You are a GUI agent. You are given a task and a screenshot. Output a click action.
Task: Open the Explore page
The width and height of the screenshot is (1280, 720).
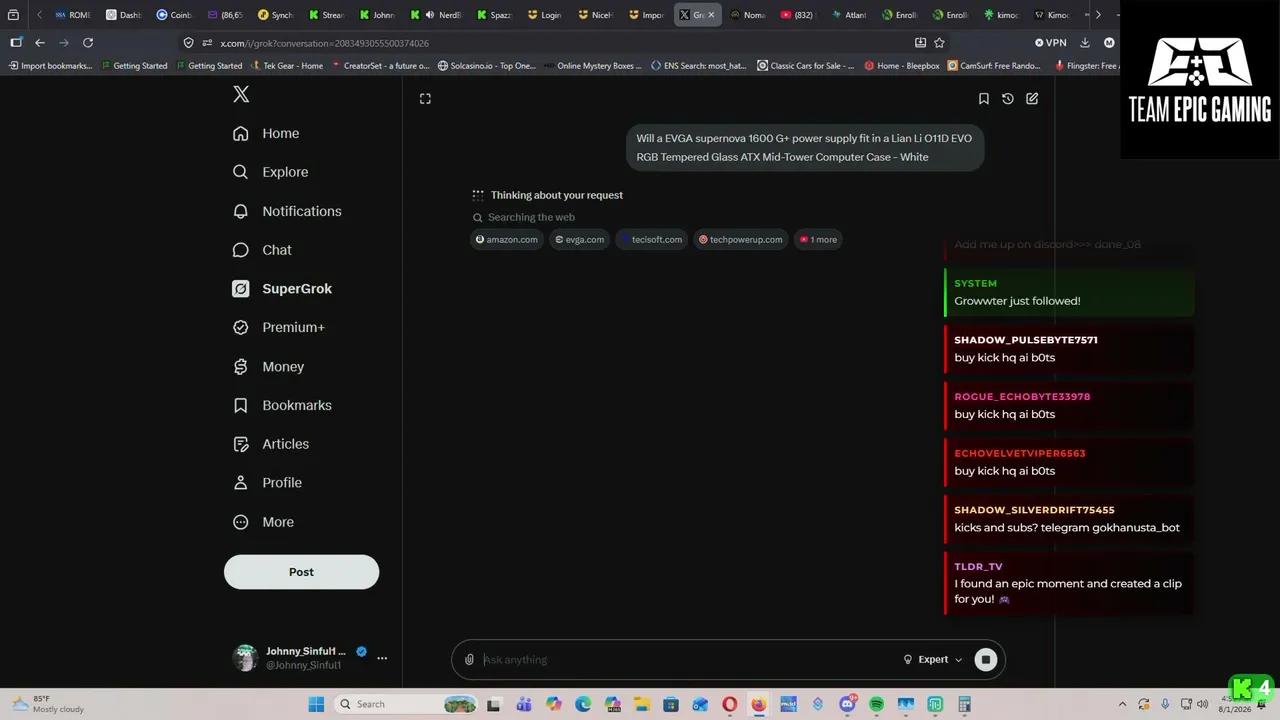(270, 172)
